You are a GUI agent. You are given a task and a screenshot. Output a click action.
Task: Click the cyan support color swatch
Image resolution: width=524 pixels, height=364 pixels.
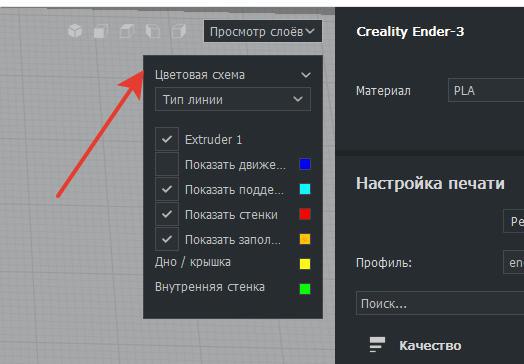(305, 189)
